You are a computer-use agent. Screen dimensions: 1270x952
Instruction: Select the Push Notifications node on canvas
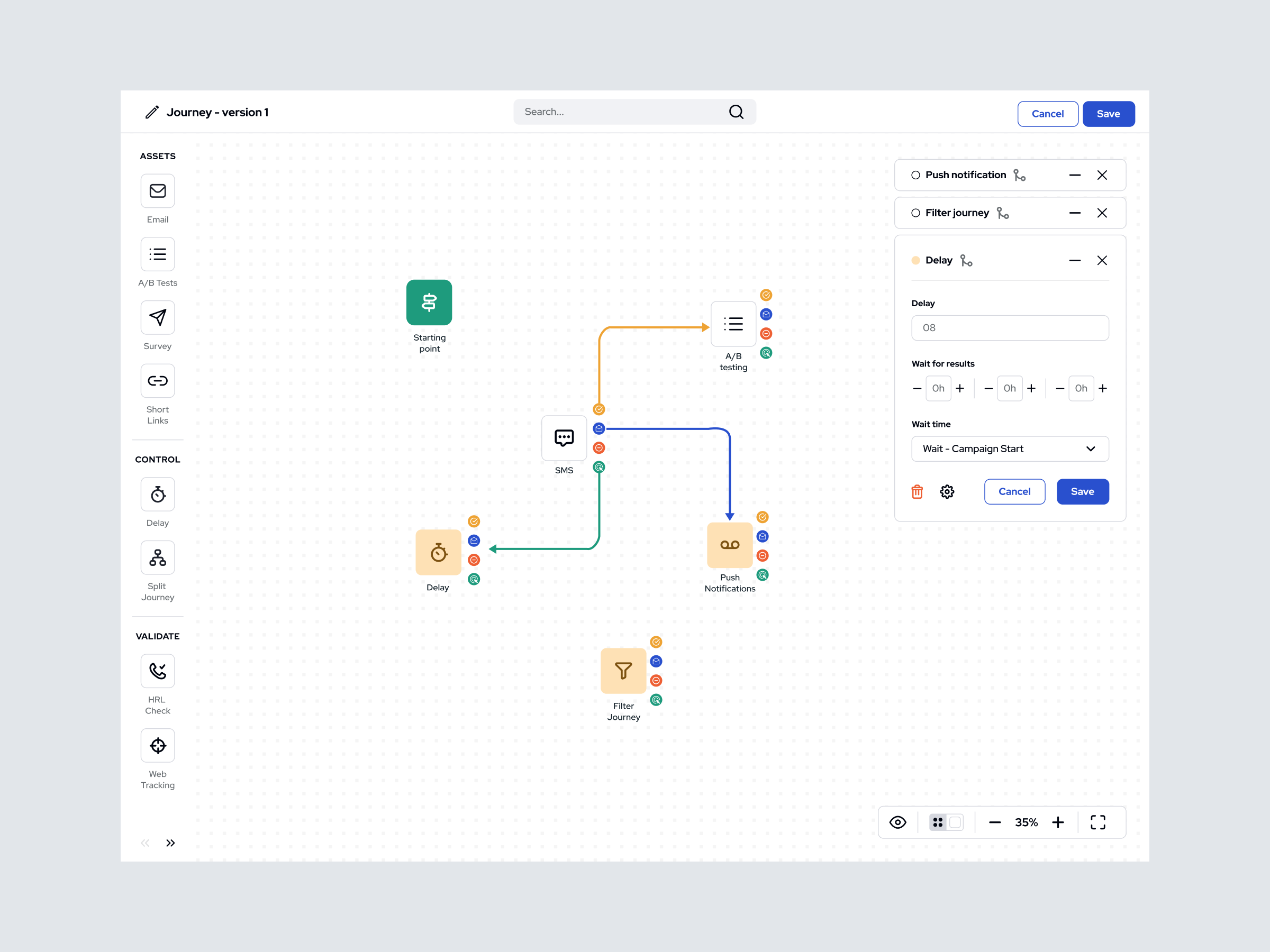(730, 545)
